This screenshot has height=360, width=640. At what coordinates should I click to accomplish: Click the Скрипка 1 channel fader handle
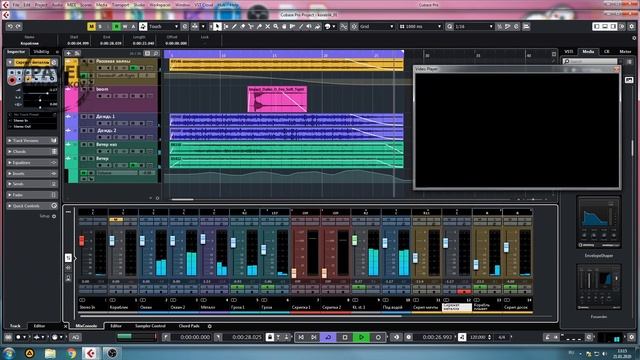point(294,273)
